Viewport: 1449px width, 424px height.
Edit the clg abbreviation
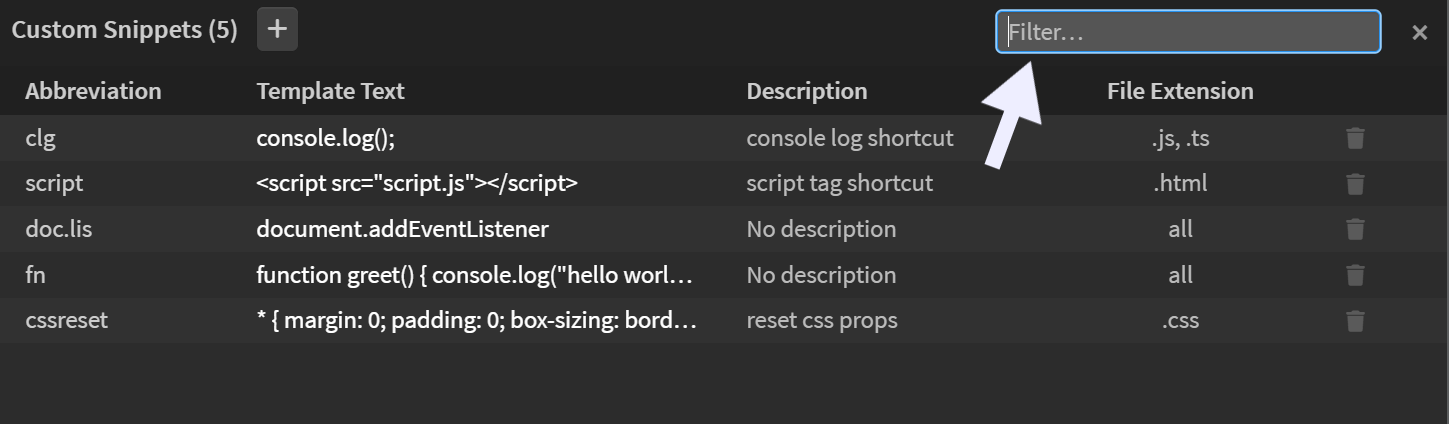(39, 138)
